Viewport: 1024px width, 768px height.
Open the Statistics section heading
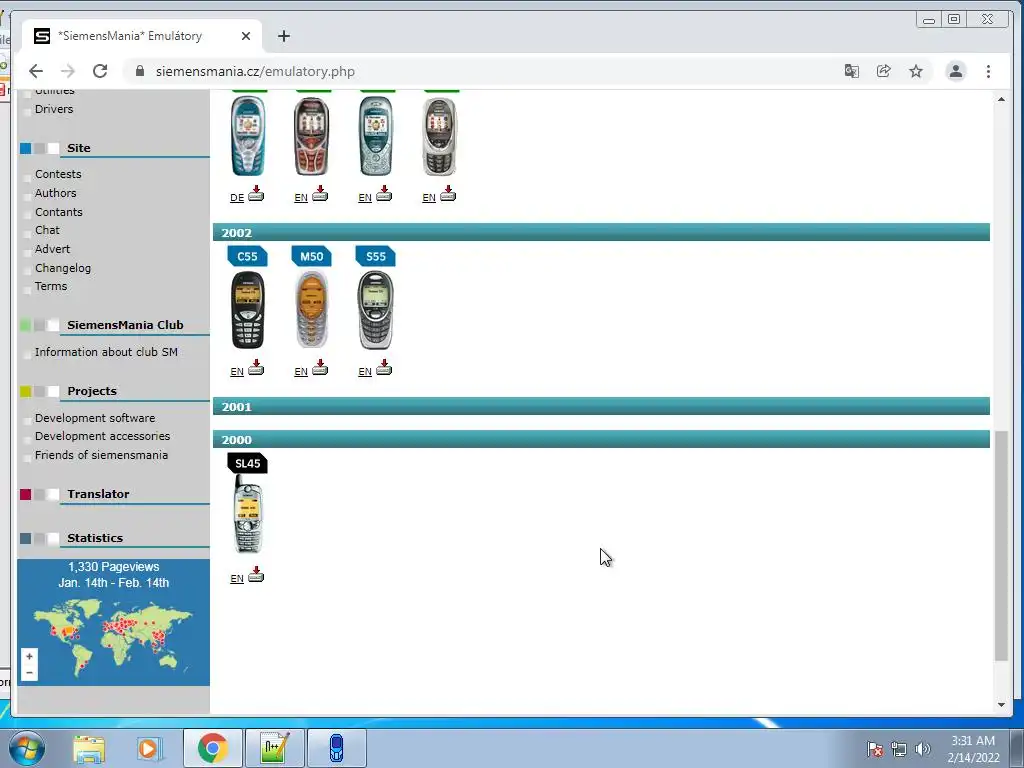pyautogui.click(x=95, y=538)
